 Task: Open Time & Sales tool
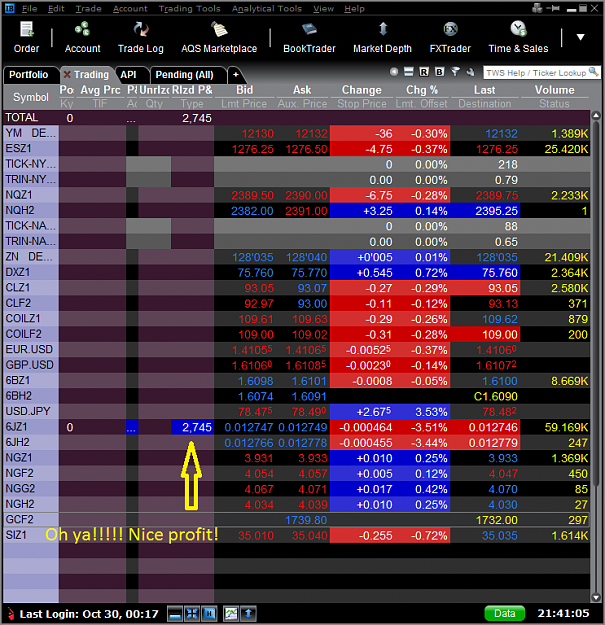point(518,37)
